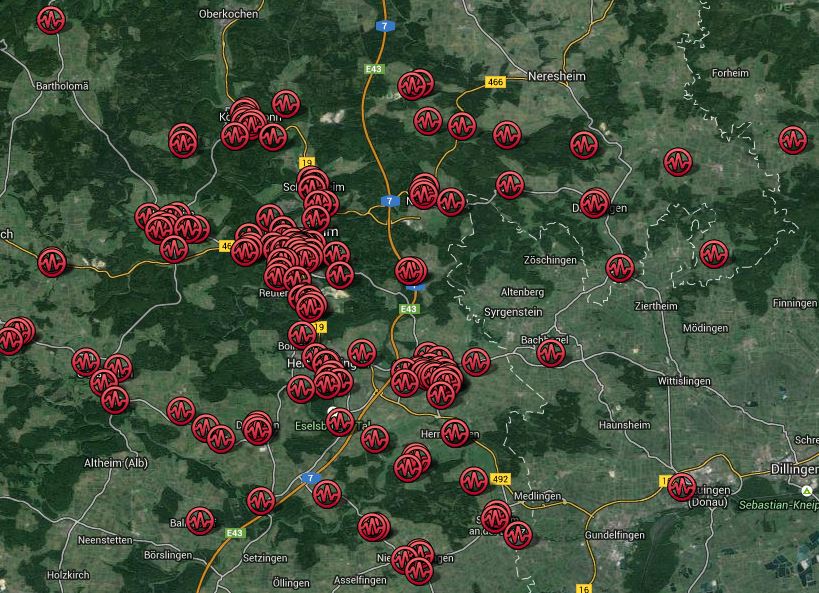This screenshot has height=593, width=819.
Task: Click the seismic marker north of Bartholomä
Action: [x=51, y=20]
